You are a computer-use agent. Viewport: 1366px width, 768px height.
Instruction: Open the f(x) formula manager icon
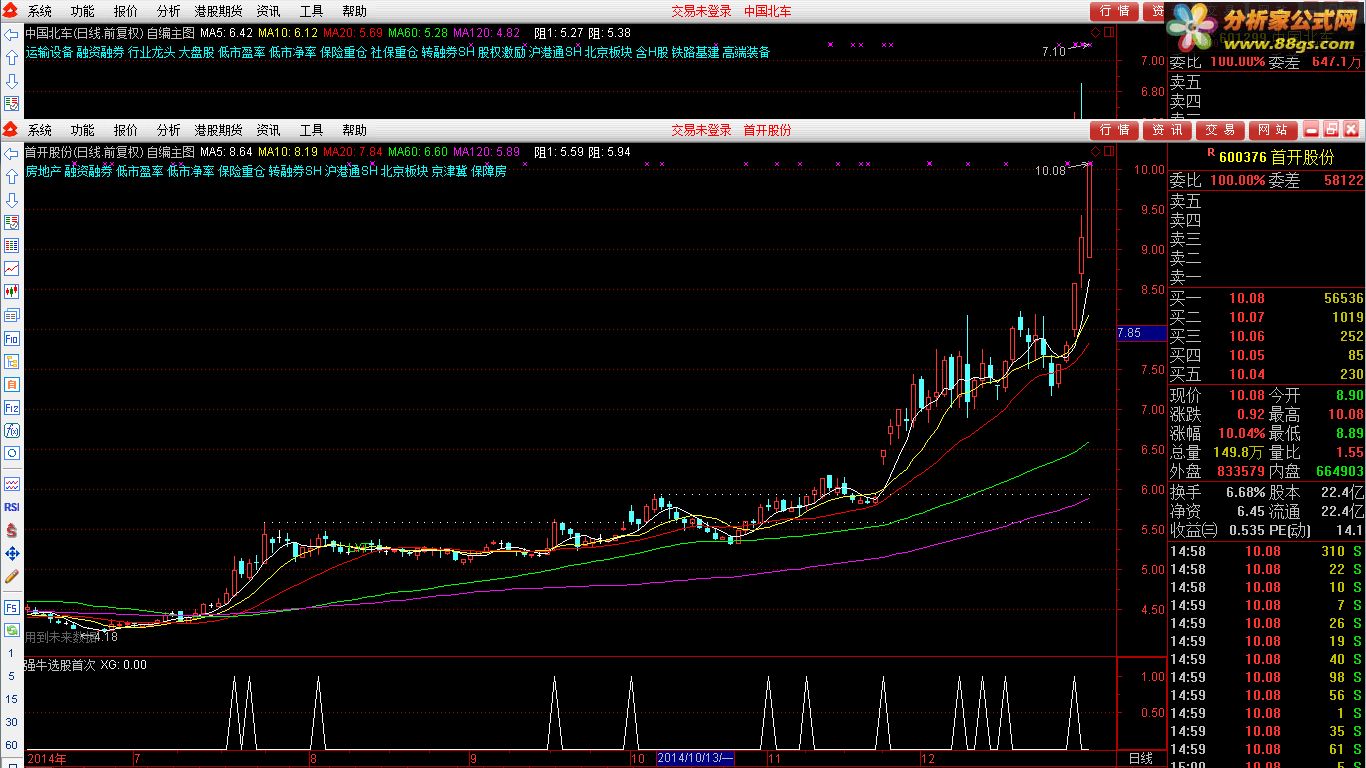click(x=12, y=430)
